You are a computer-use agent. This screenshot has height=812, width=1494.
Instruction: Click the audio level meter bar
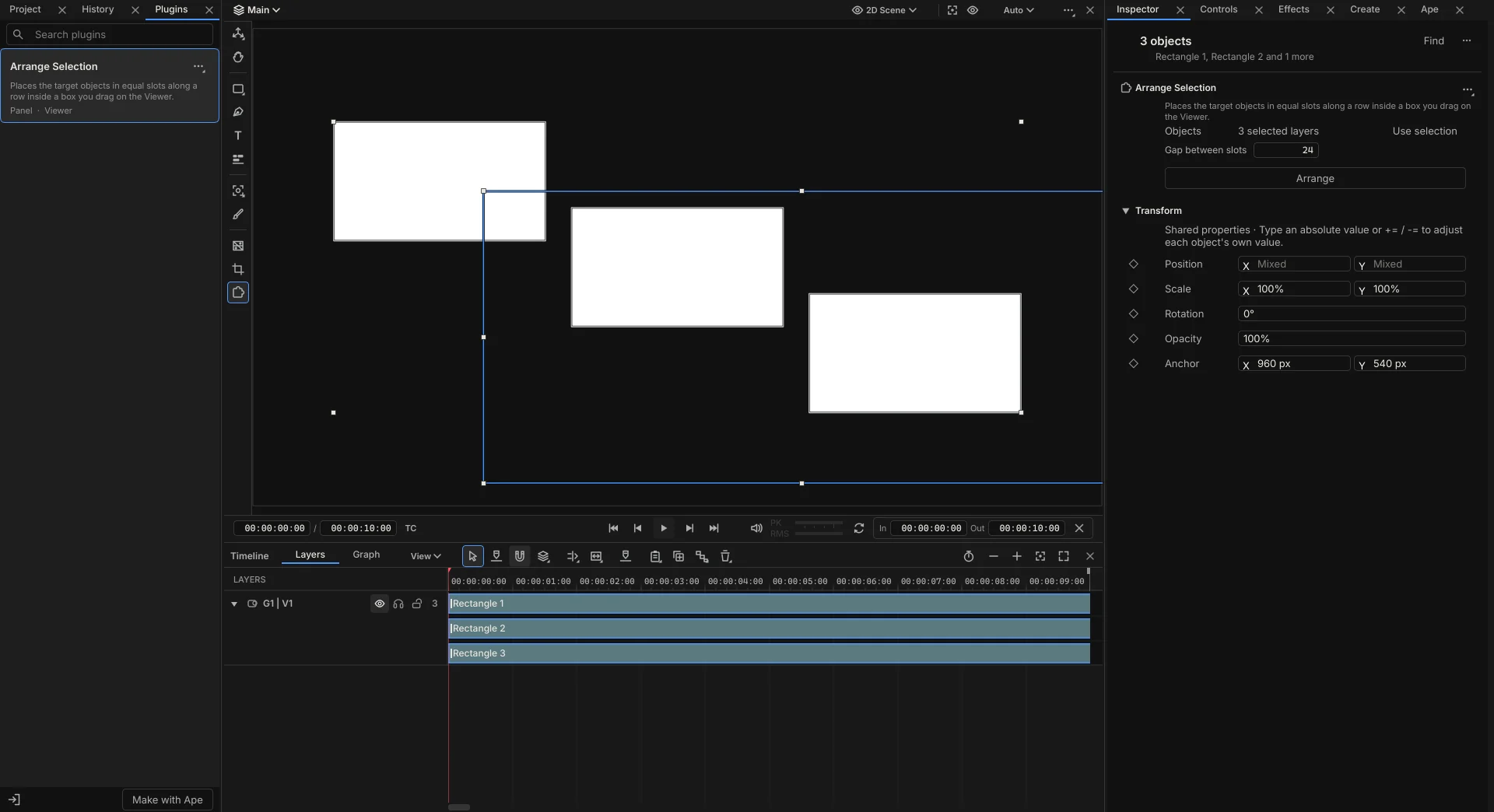[x=819, y=528]
